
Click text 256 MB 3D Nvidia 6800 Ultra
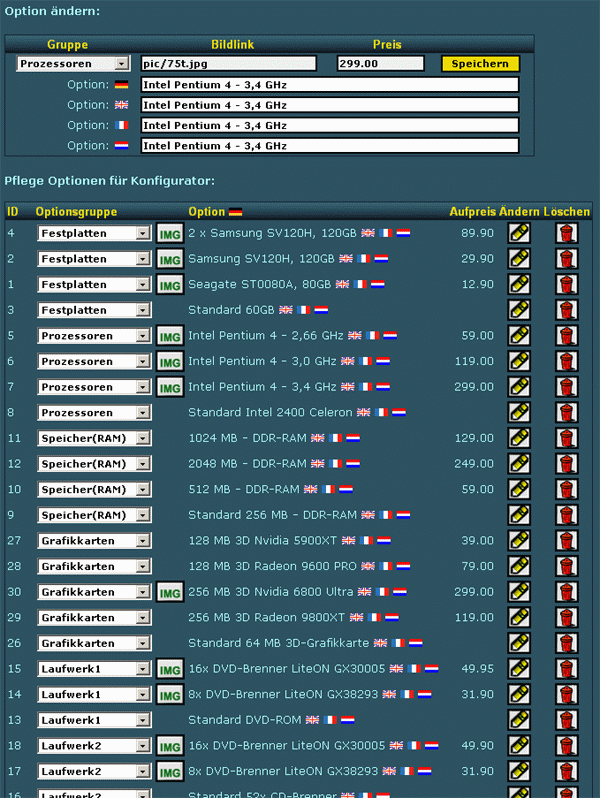[x=271, y=592]
